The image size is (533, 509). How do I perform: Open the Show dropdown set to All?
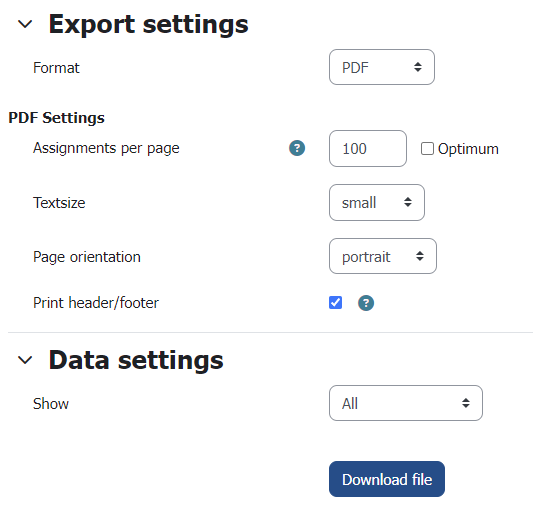point(406,403)
